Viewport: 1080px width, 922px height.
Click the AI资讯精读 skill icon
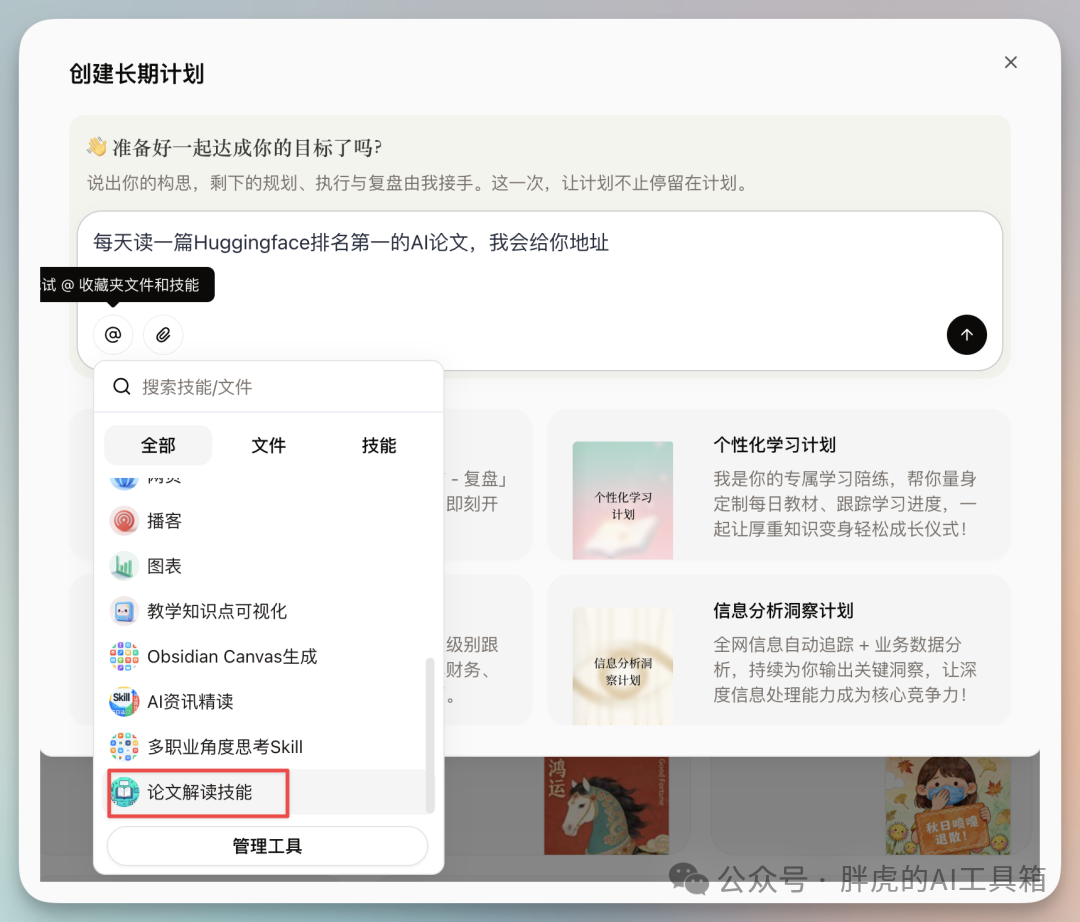(x=124, y=702)
